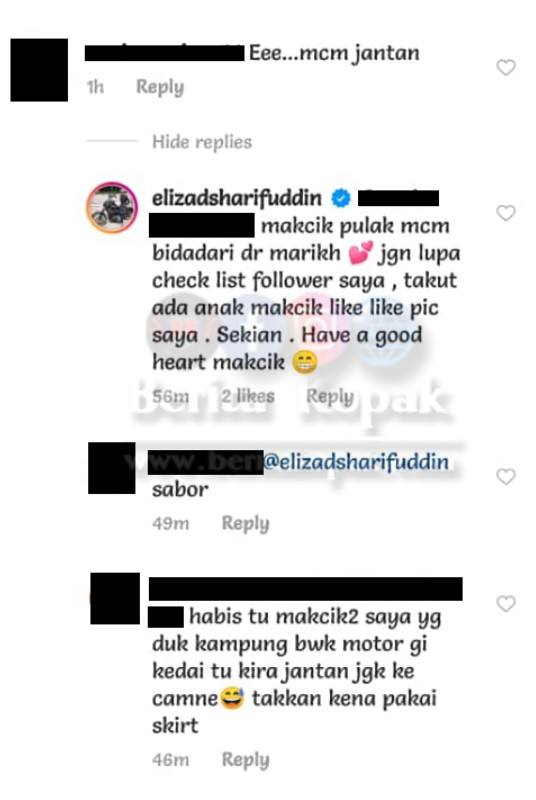This screenshot has width=536, height=800.
Task: View who gave the 2 likes
Action: [248, 396]
